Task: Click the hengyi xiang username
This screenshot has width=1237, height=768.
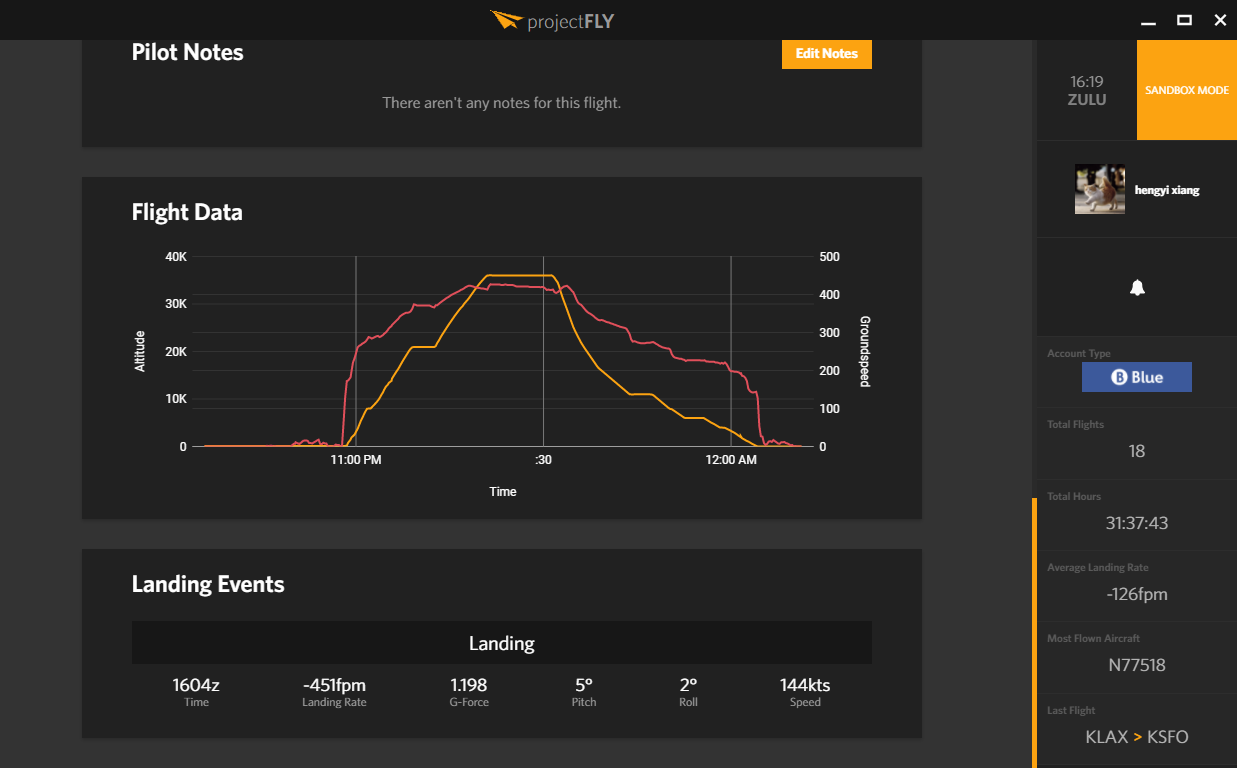Action: tap(1167, 190)
